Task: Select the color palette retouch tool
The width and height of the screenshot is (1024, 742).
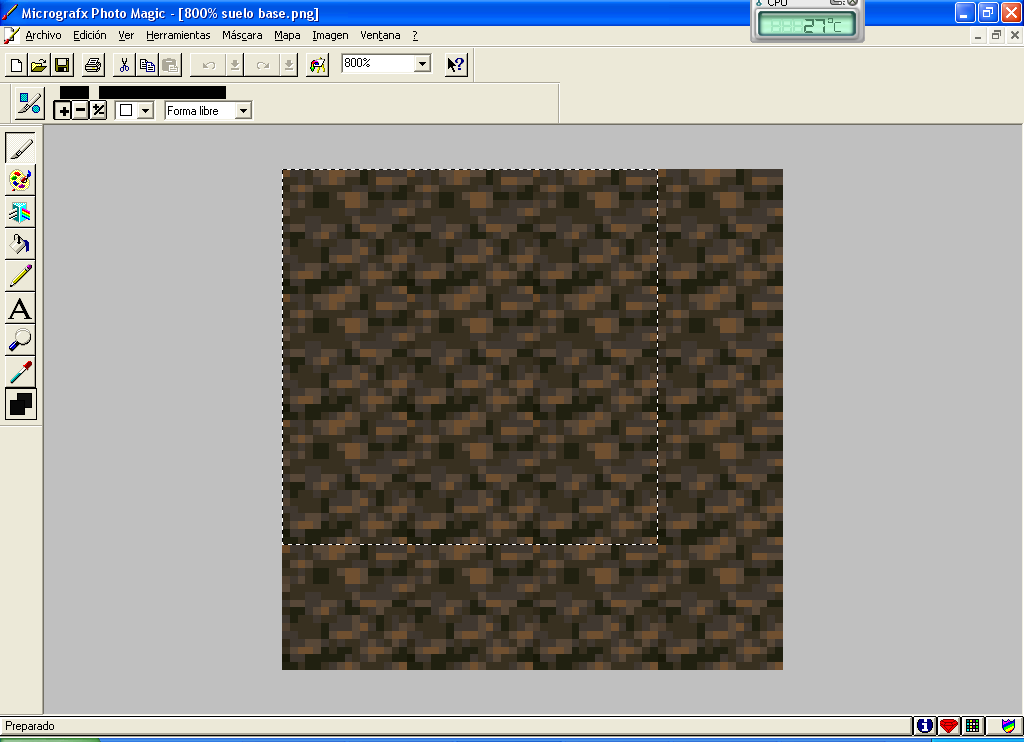Action: pos(21,180)
